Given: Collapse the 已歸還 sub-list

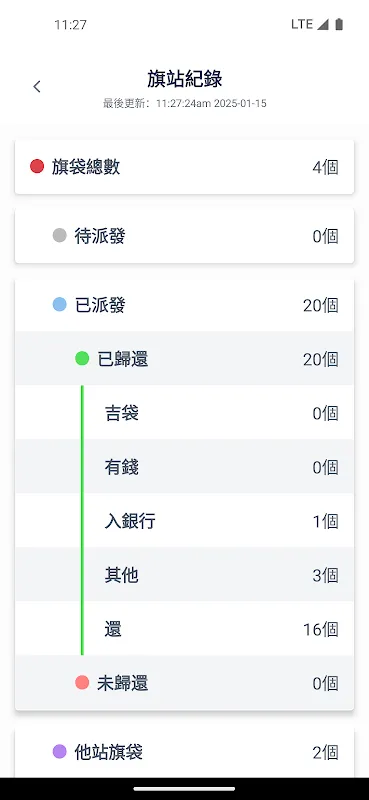Looking at the screenshot, I should [184, 359].
